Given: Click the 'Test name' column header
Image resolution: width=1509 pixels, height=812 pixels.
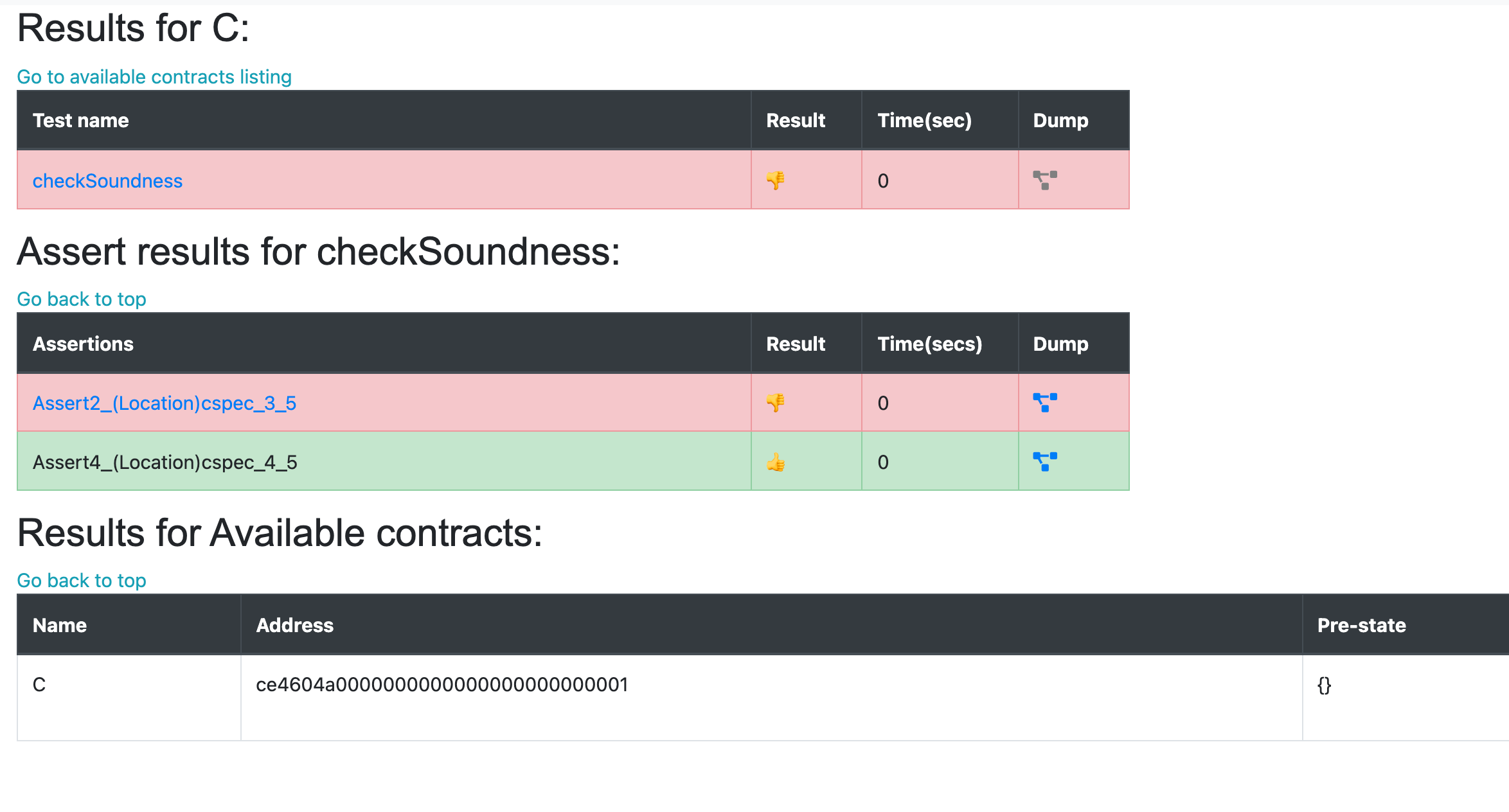Looking at the screenshot, I should click(81, 121).
